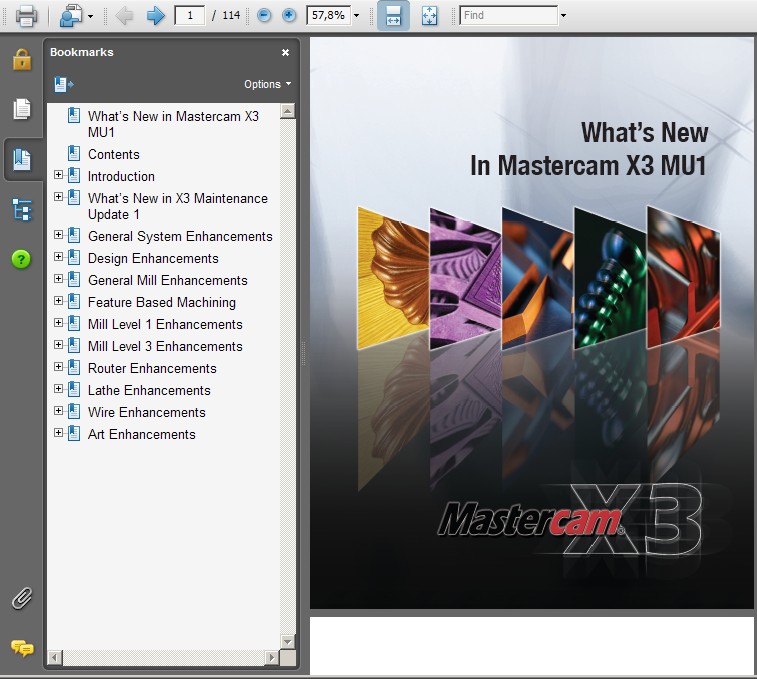Select General Mill Enhancements bookmark

coord(168,281)
